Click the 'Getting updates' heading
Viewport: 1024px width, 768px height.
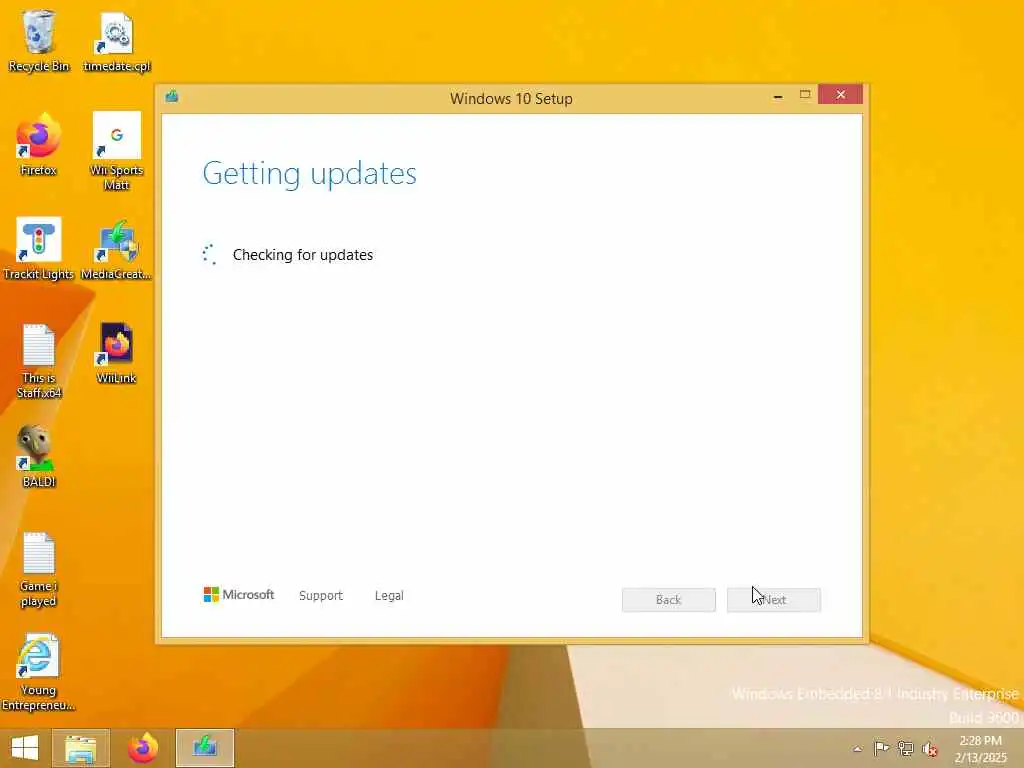[x=310, y=174]
